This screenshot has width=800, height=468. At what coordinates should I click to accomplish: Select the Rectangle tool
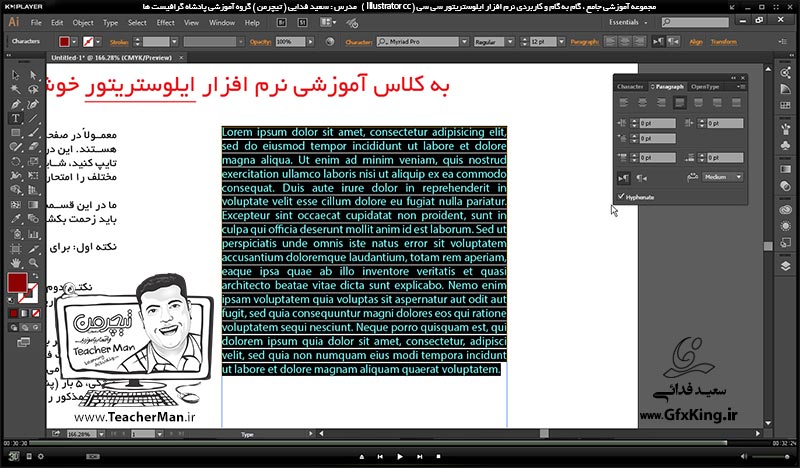tap(16, 133)
